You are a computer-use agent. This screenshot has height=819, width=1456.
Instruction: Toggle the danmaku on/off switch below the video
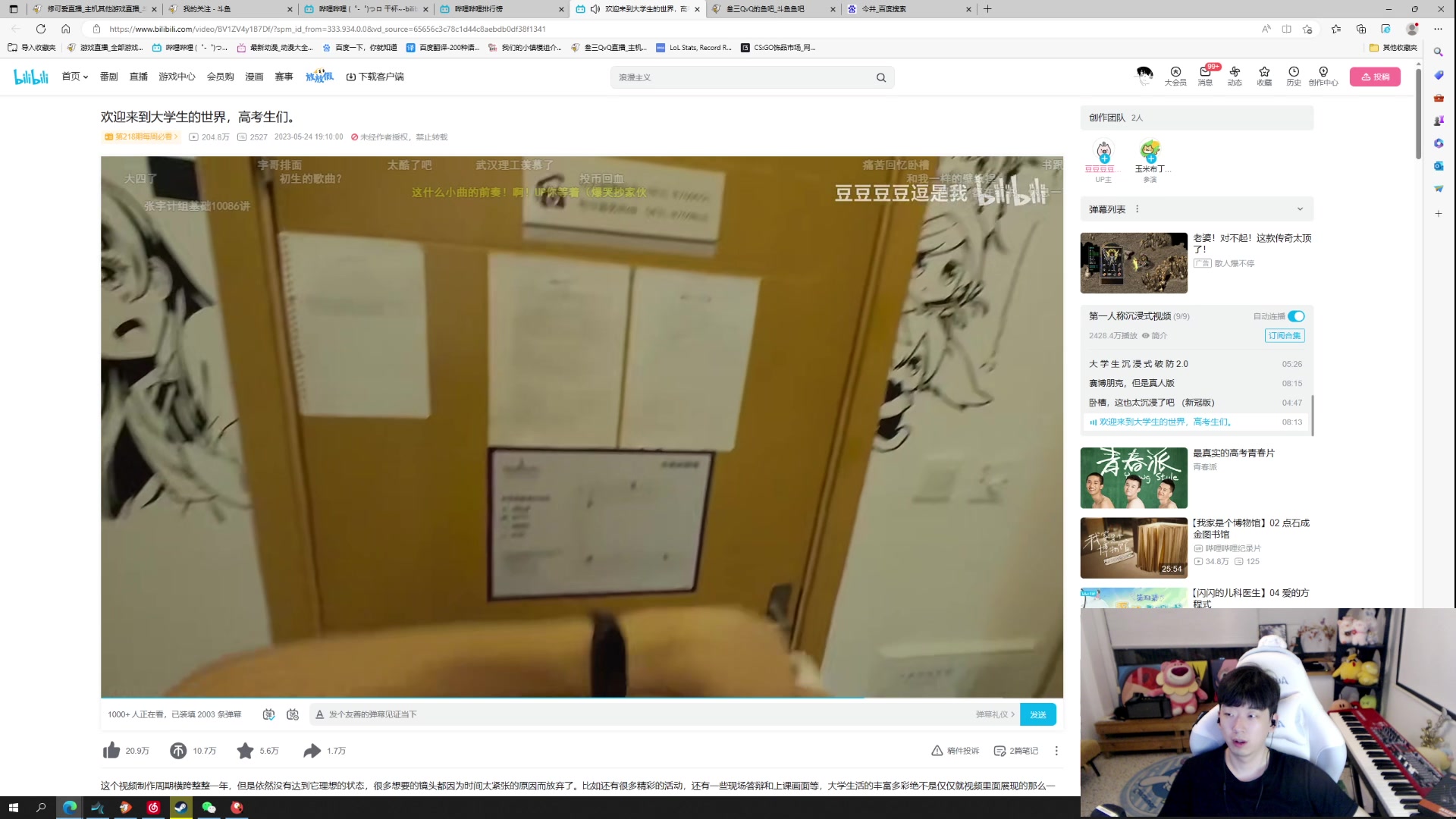(268, 714)
